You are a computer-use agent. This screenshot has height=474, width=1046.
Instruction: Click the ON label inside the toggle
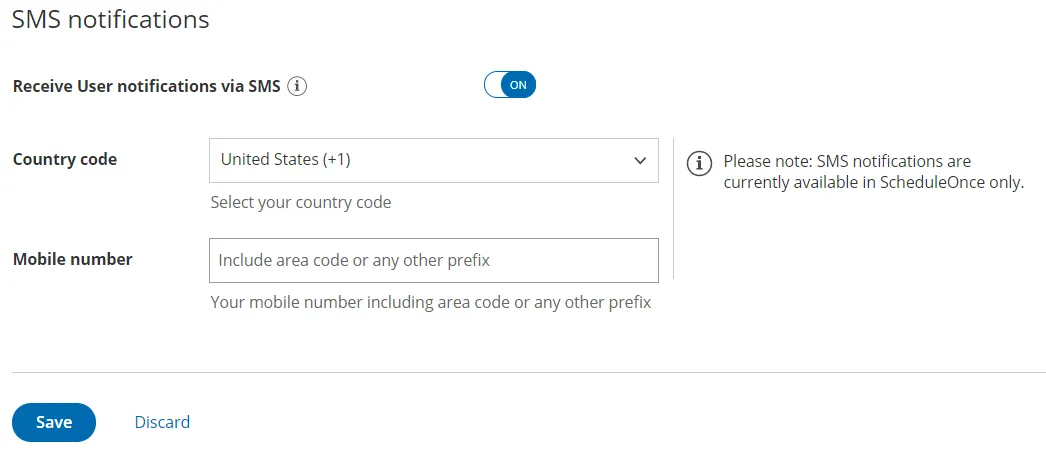click(518, 85)
